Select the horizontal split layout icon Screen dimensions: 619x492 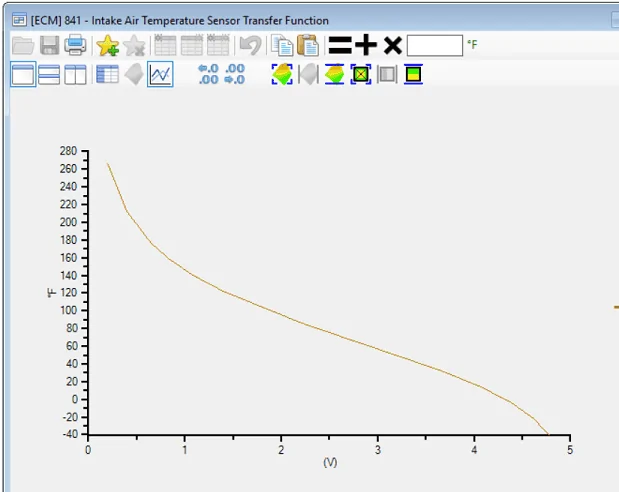coord(49,75)
